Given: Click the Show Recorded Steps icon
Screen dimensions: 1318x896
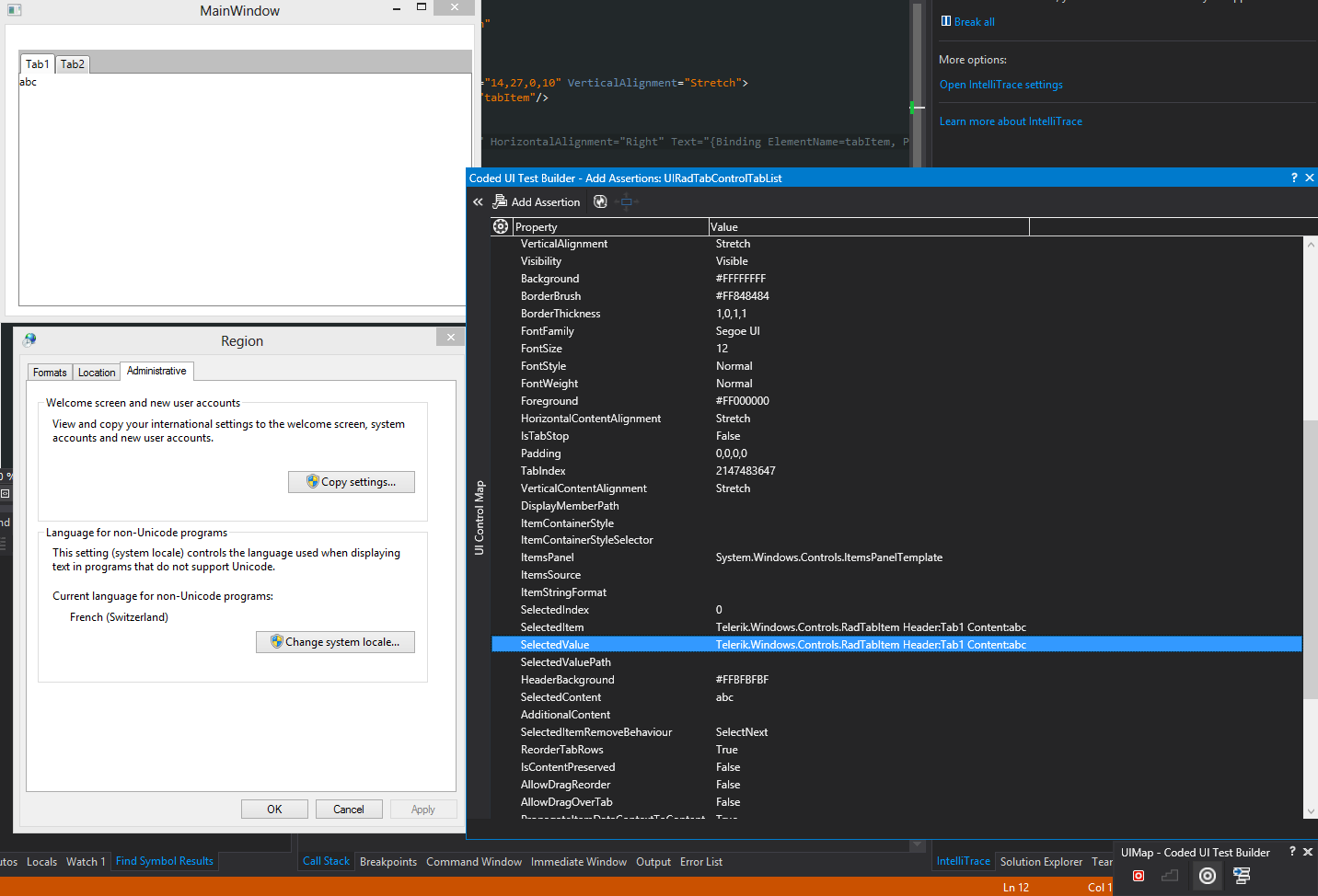Looking at the screenshot, I should 1171,876.
